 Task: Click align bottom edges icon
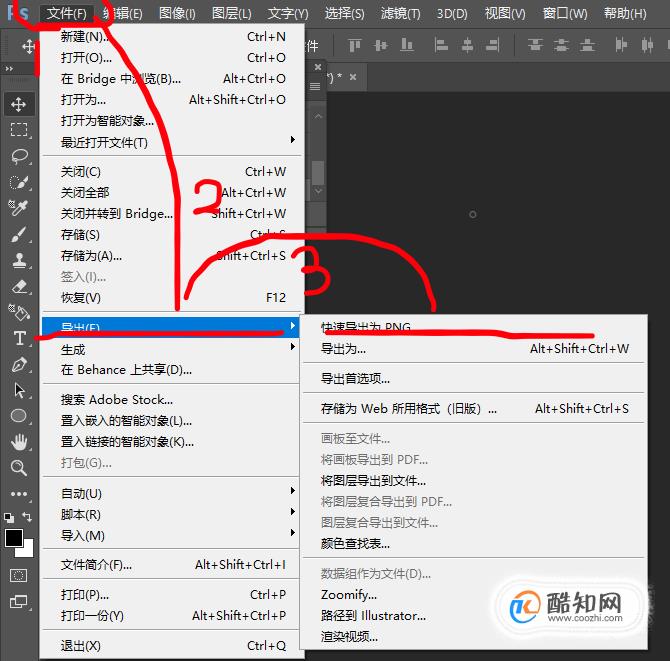[406, 45]
